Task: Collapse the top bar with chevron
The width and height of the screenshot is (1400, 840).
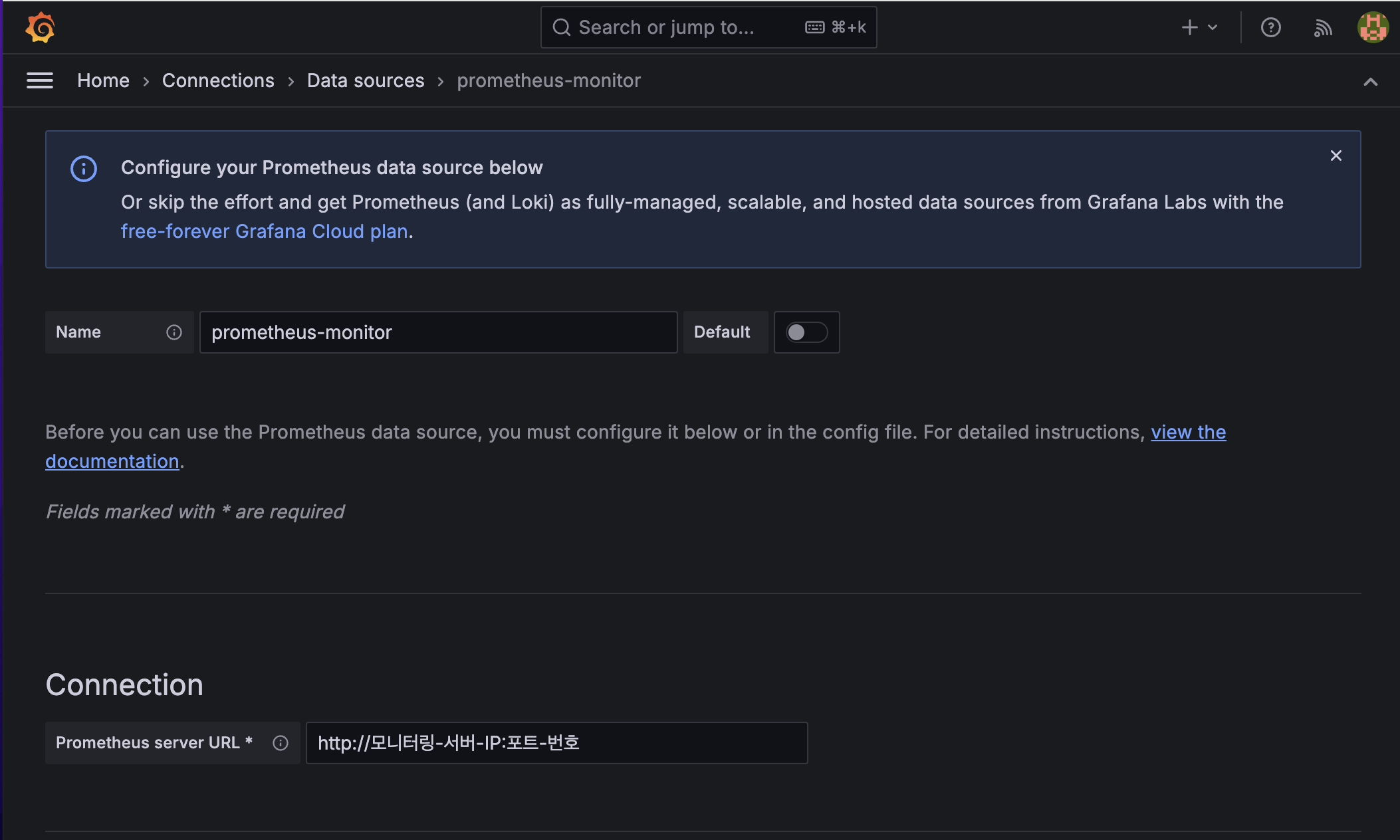Action: [1370, 82]
